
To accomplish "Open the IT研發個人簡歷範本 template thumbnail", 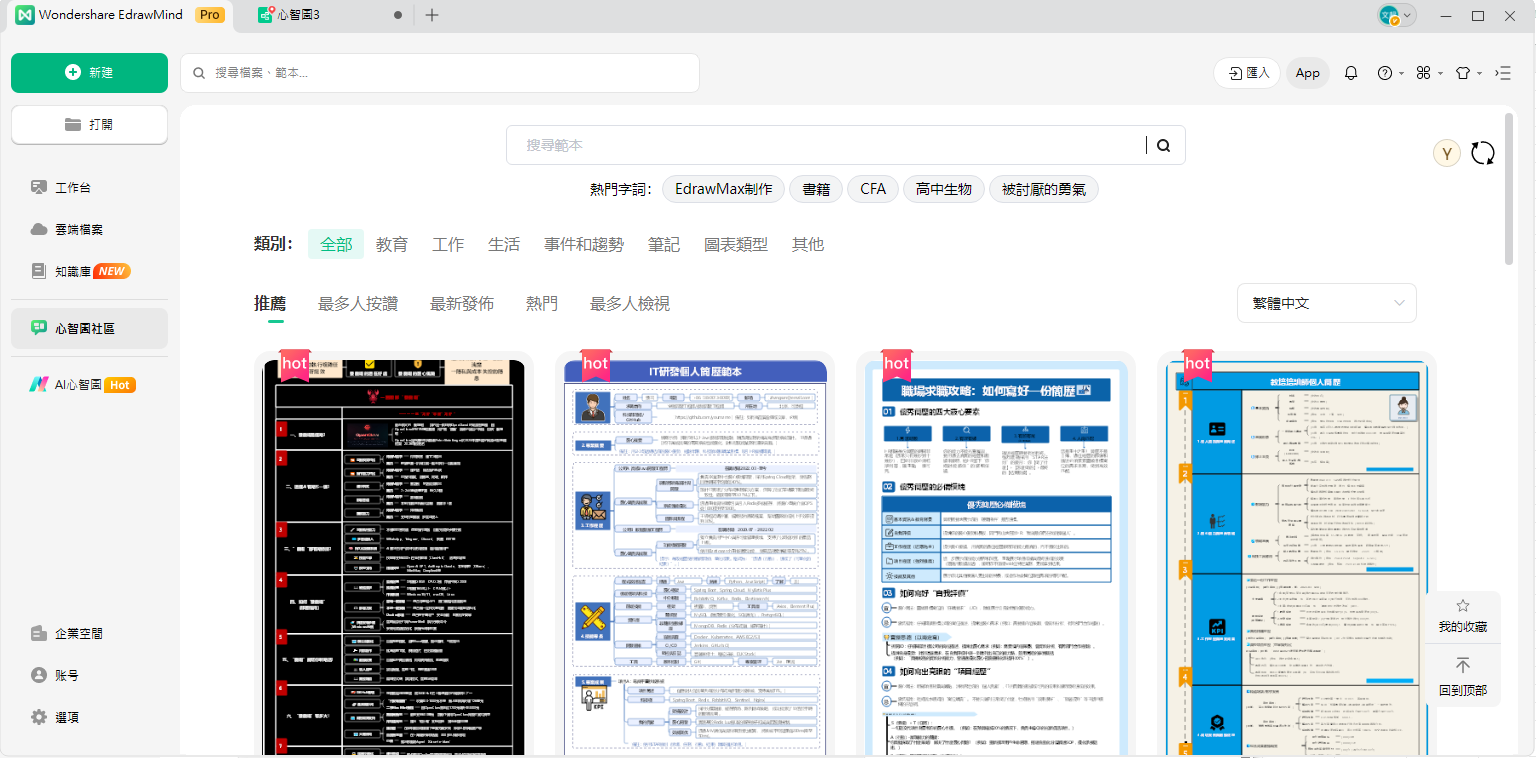I will pos(695,550).
